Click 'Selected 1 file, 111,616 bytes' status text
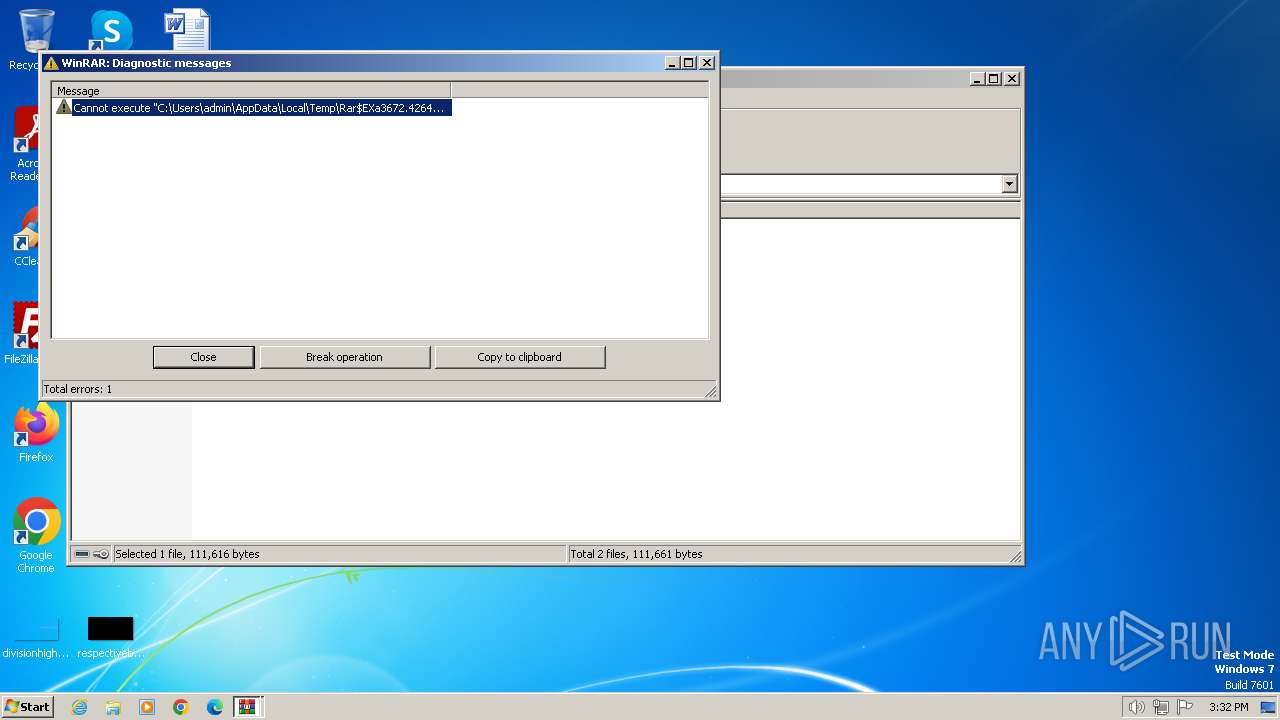This screenshot has width=1280, height=720. 187,554
